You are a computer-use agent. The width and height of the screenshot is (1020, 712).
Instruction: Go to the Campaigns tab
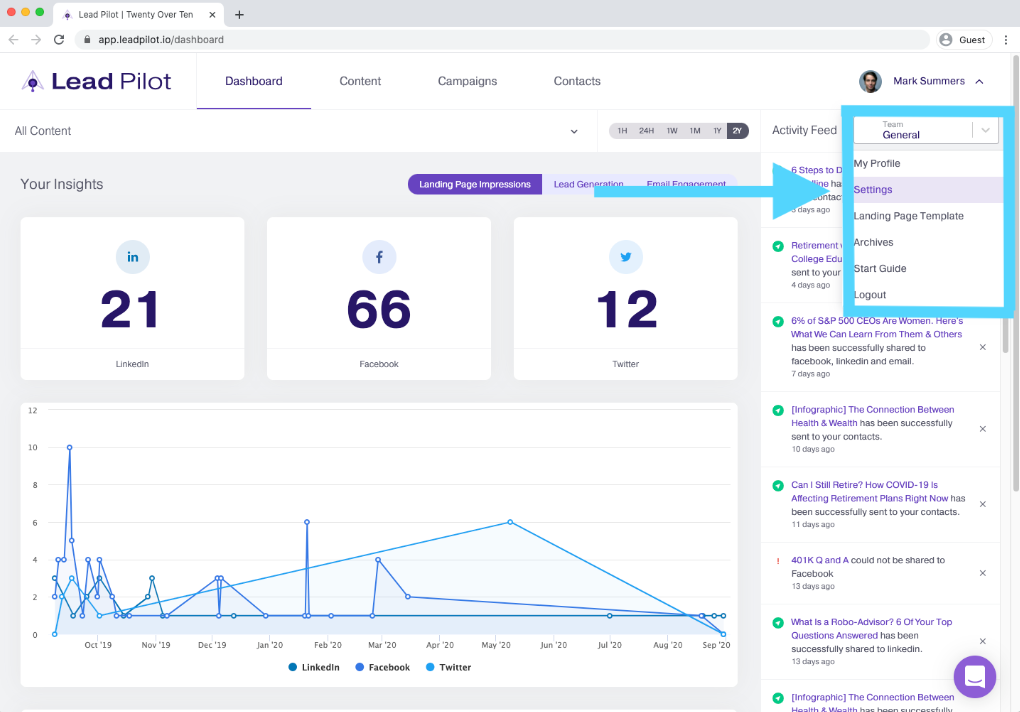click(467, 81)
